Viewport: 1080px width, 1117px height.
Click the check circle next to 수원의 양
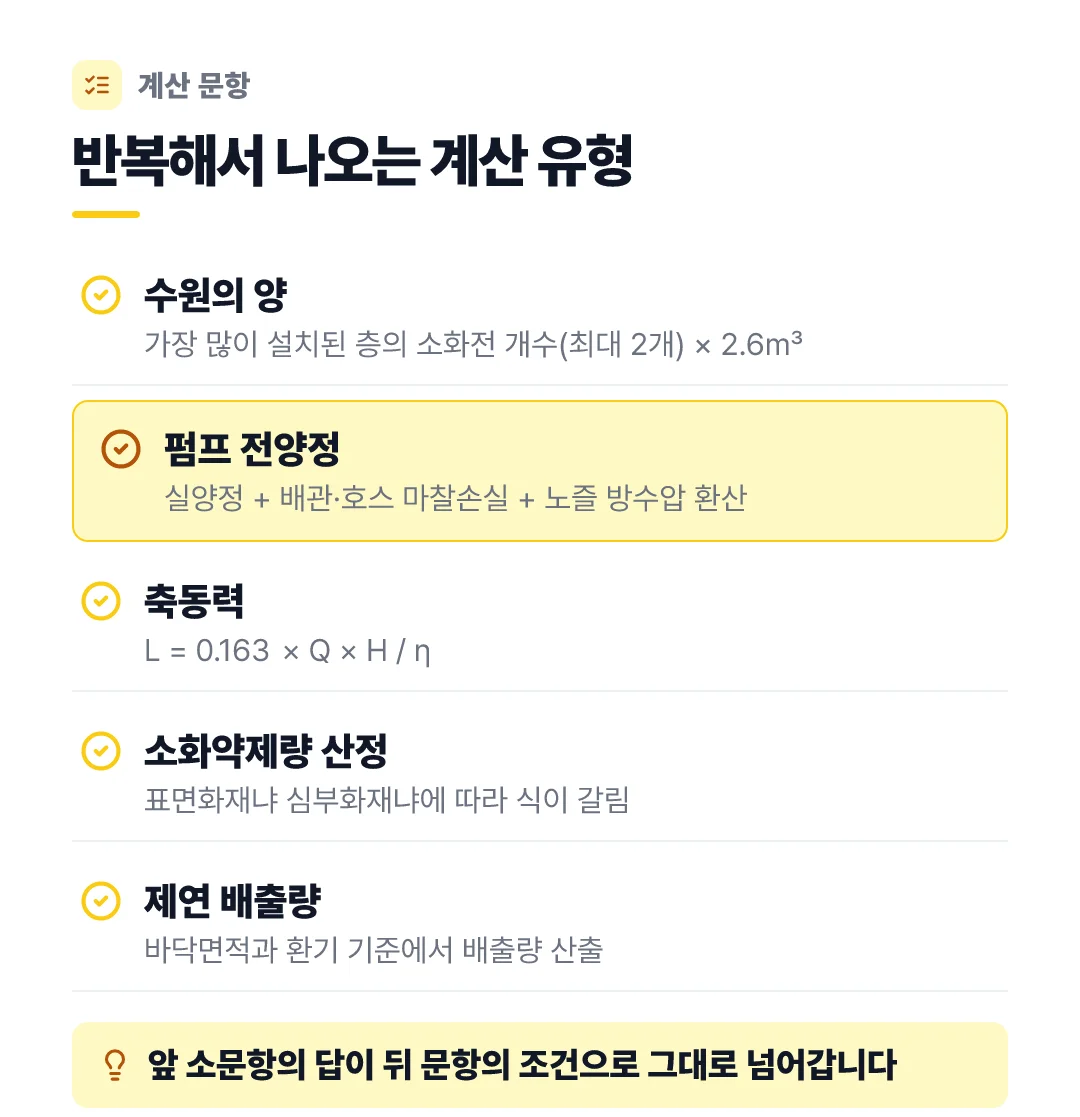point(101,295)
